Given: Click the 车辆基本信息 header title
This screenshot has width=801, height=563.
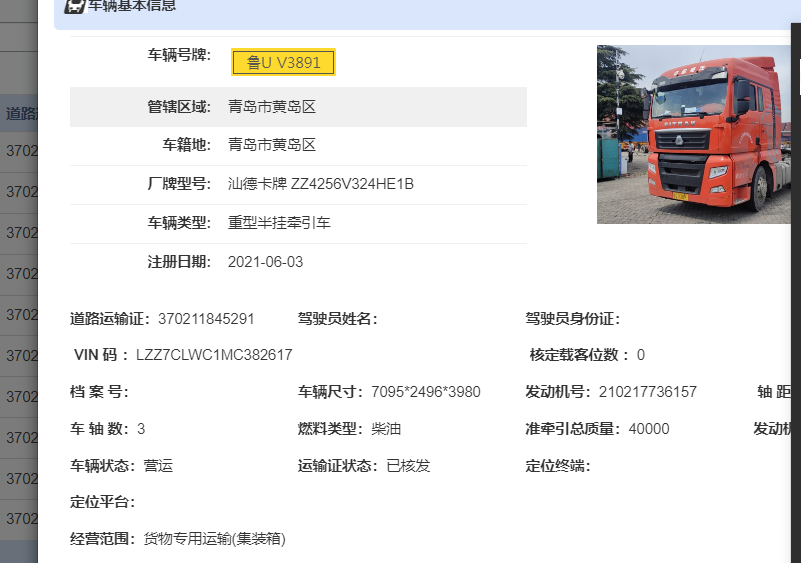Looking at the screenshot, I should coord(132,6).
